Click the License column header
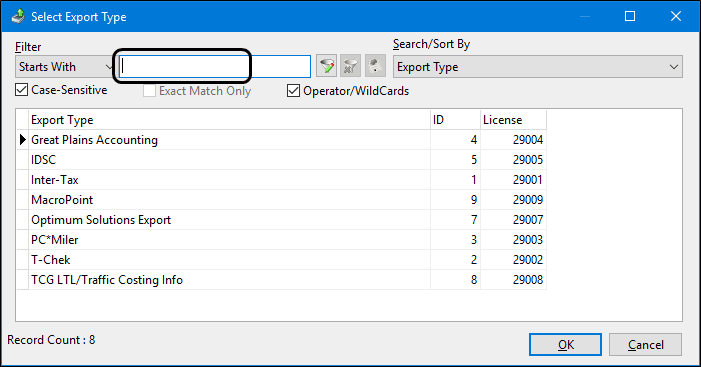The width and height of the screenshot is (701, 367). pos(513,120)
